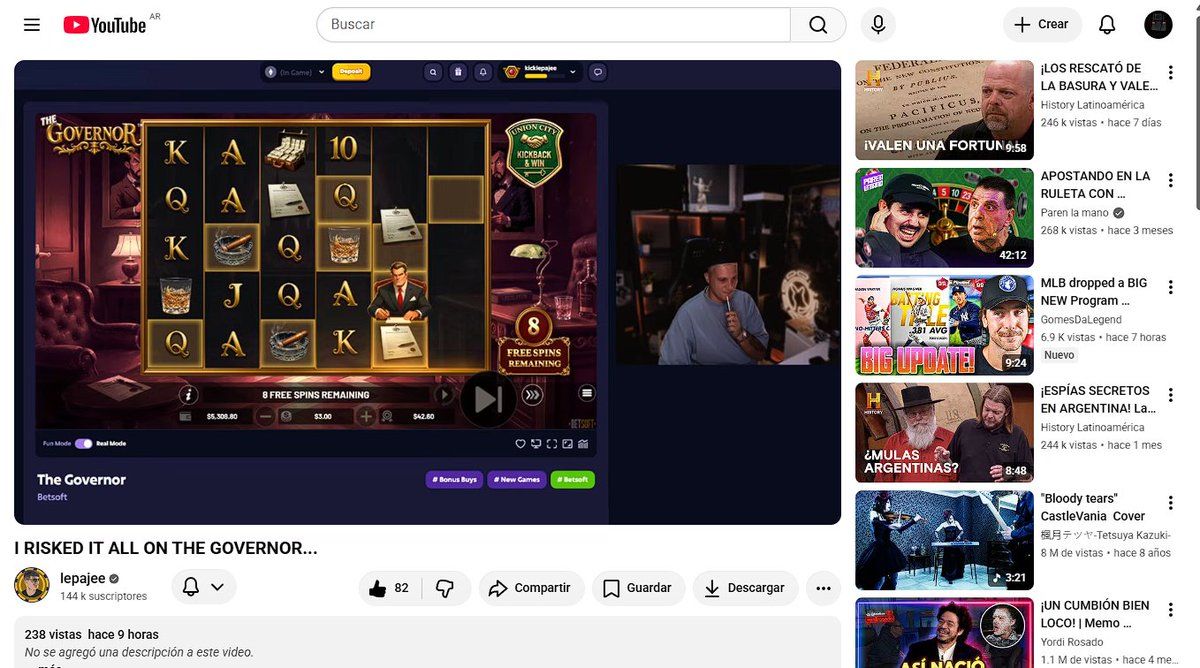
Task: Click The Governor game title below the player
Action: [x=82, y=480]
